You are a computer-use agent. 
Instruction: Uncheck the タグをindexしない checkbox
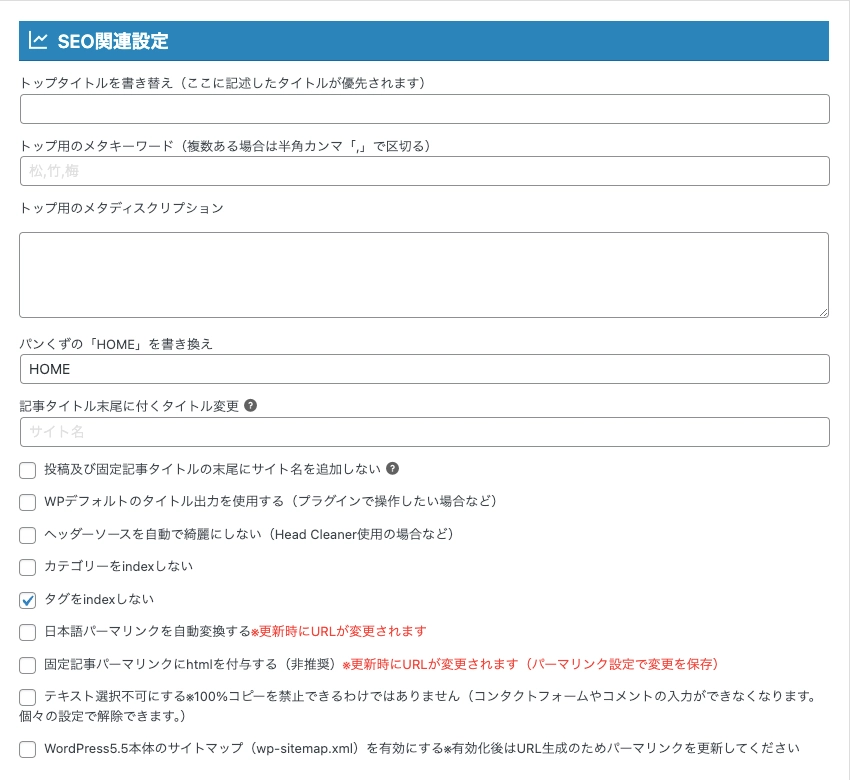(28, 600)
